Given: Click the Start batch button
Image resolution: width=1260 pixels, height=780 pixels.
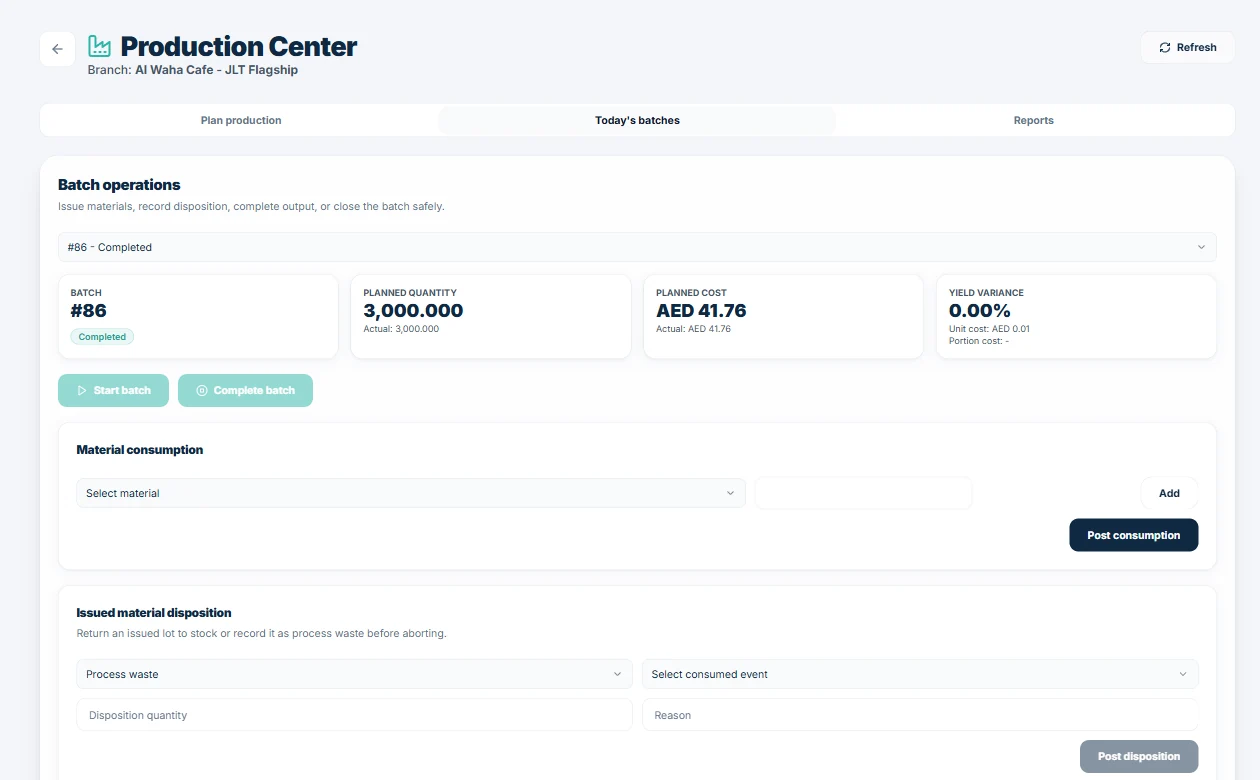Looking at the screenshot, I should 113,390.
